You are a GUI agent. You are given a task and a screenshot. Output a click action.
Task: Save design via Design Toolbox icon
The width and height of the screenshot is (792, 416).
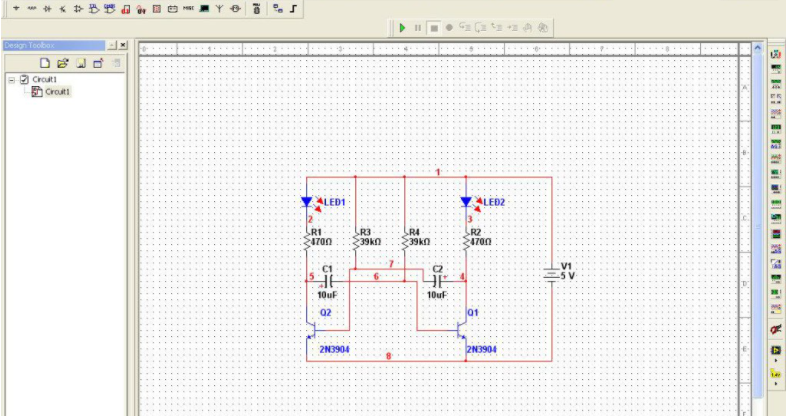coord(81,63)
